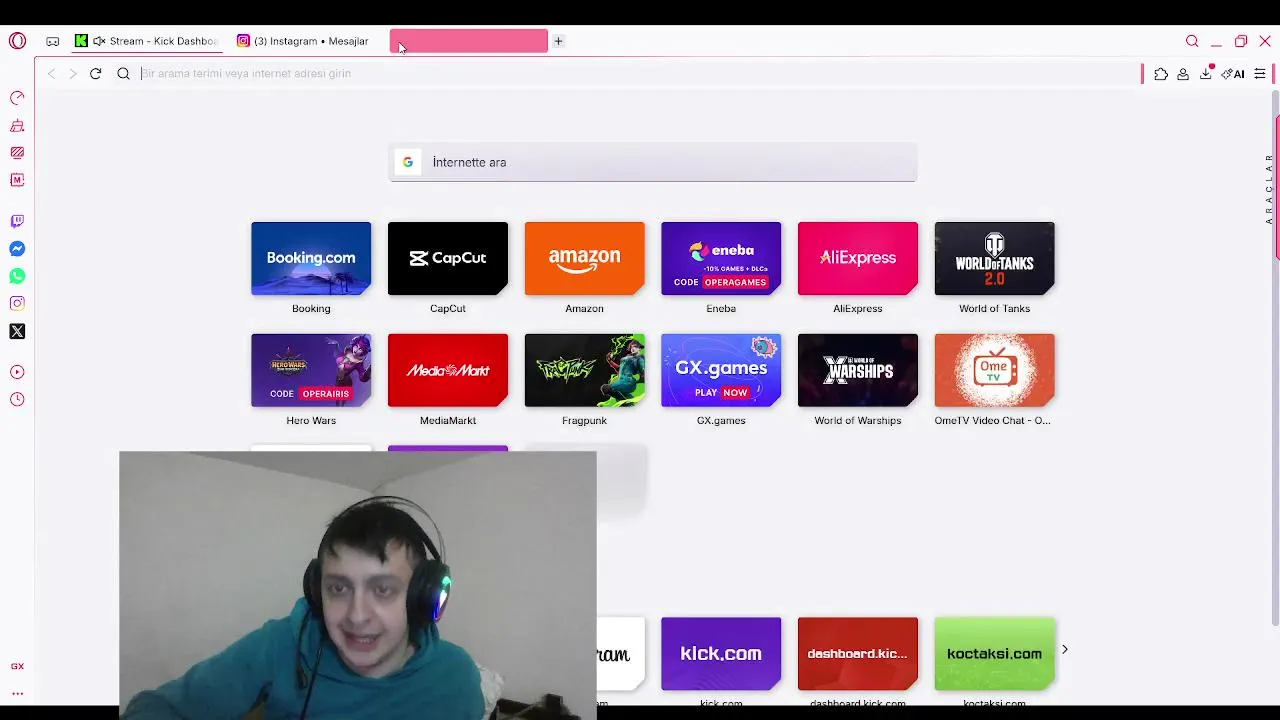
Task: Open sidebar setup three-dots menu
Action: coord(17,693)
